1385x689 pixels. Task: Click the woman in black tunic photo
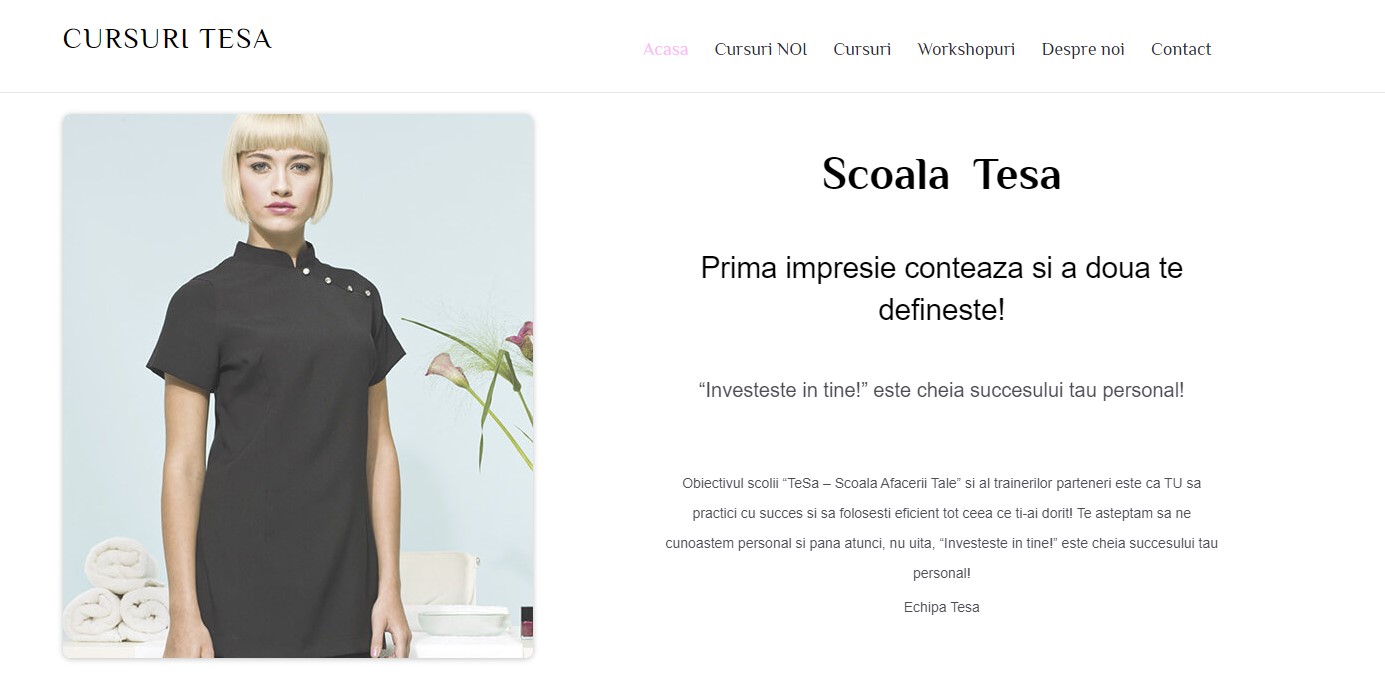click(298, 386)
